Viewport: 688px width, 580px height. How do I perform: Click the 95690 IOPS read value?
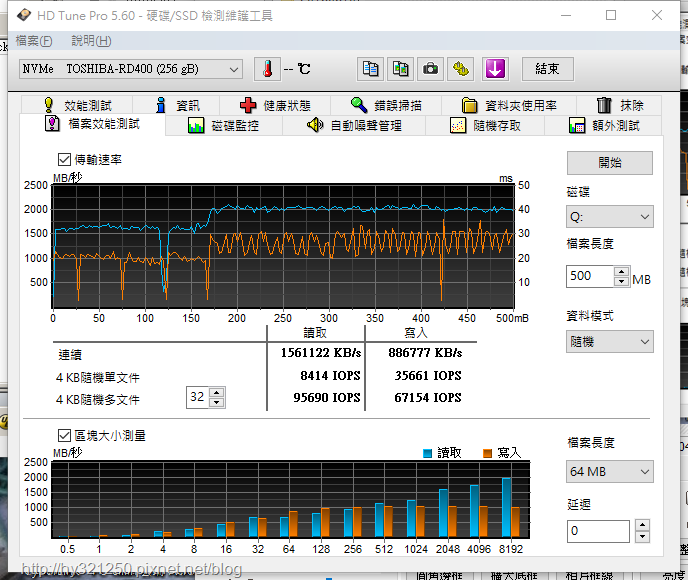pos(327,397)
